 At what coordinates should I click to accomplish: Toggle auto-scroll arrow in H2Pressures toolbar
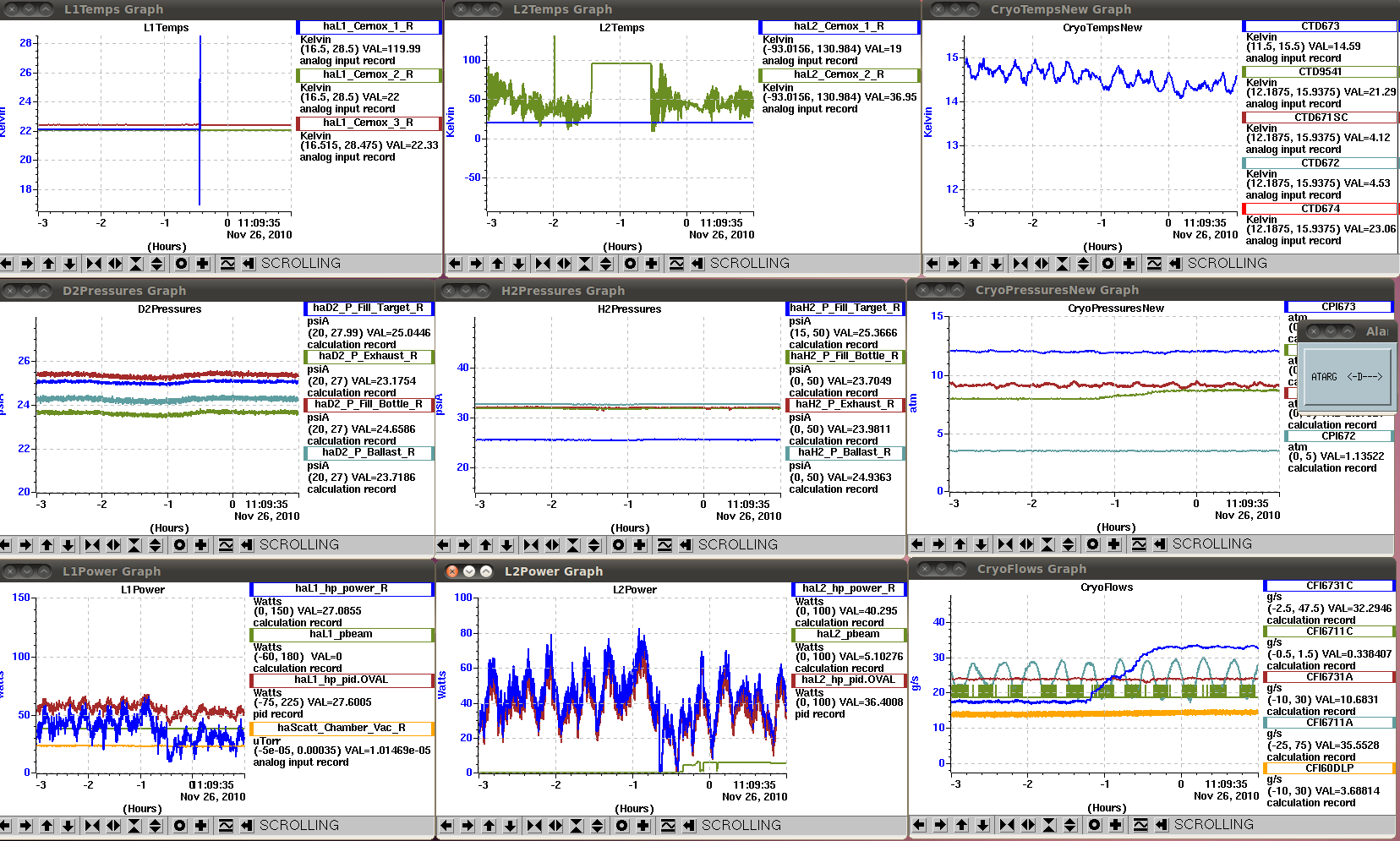pyautogui.click(x=686, y=545)
